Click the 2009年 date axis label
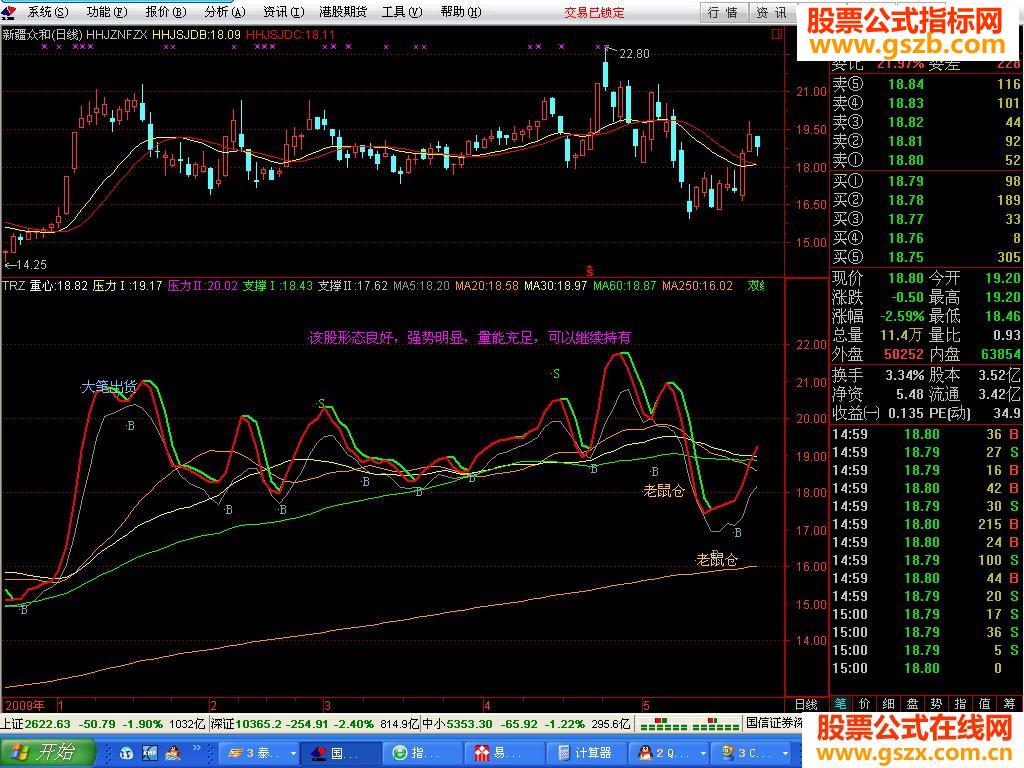Image resolution: width=1024 pixels, height=768 pixels. [x=25, y=705]
